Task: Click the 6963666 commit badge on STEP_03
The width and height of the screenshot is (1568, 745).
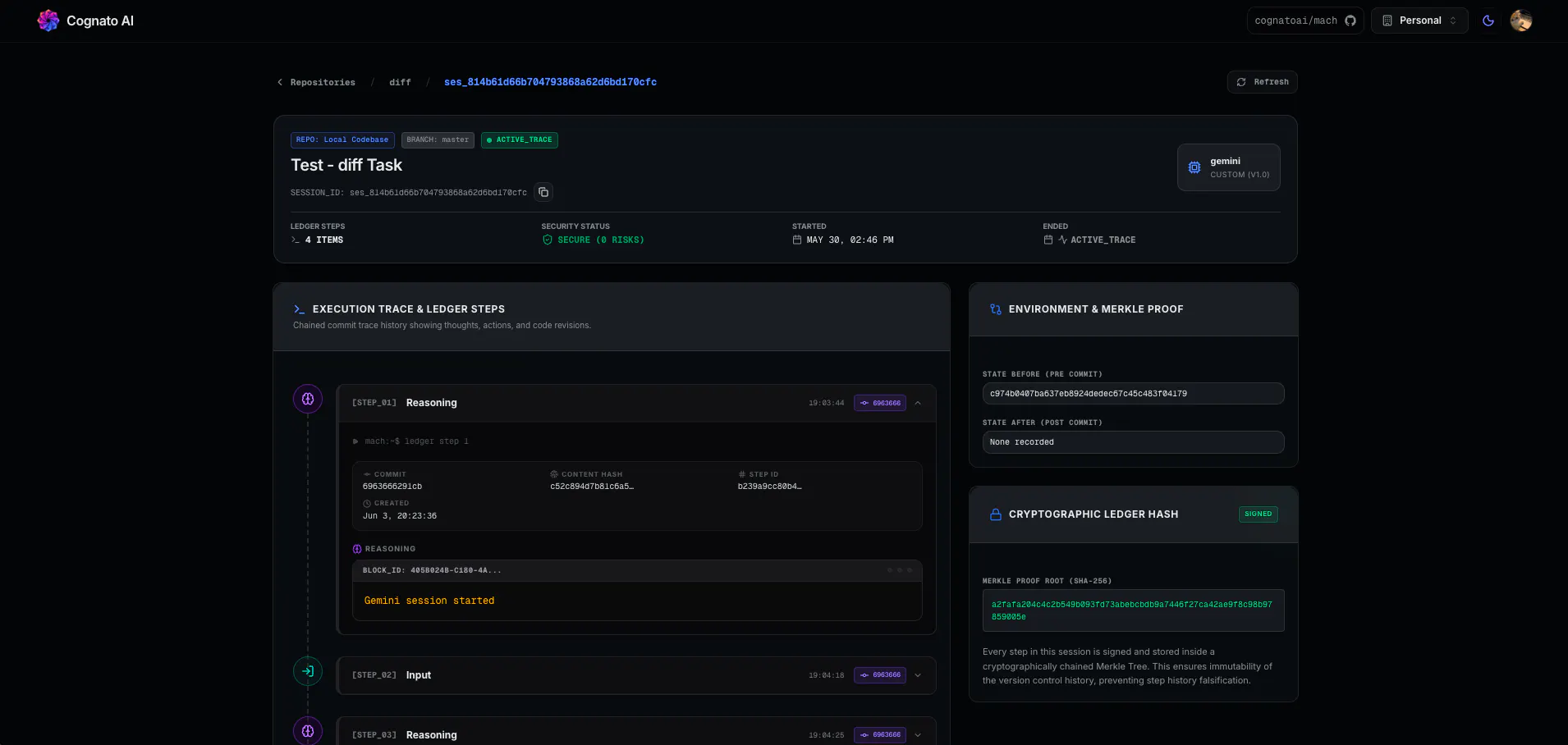Action: coord(880,735)
